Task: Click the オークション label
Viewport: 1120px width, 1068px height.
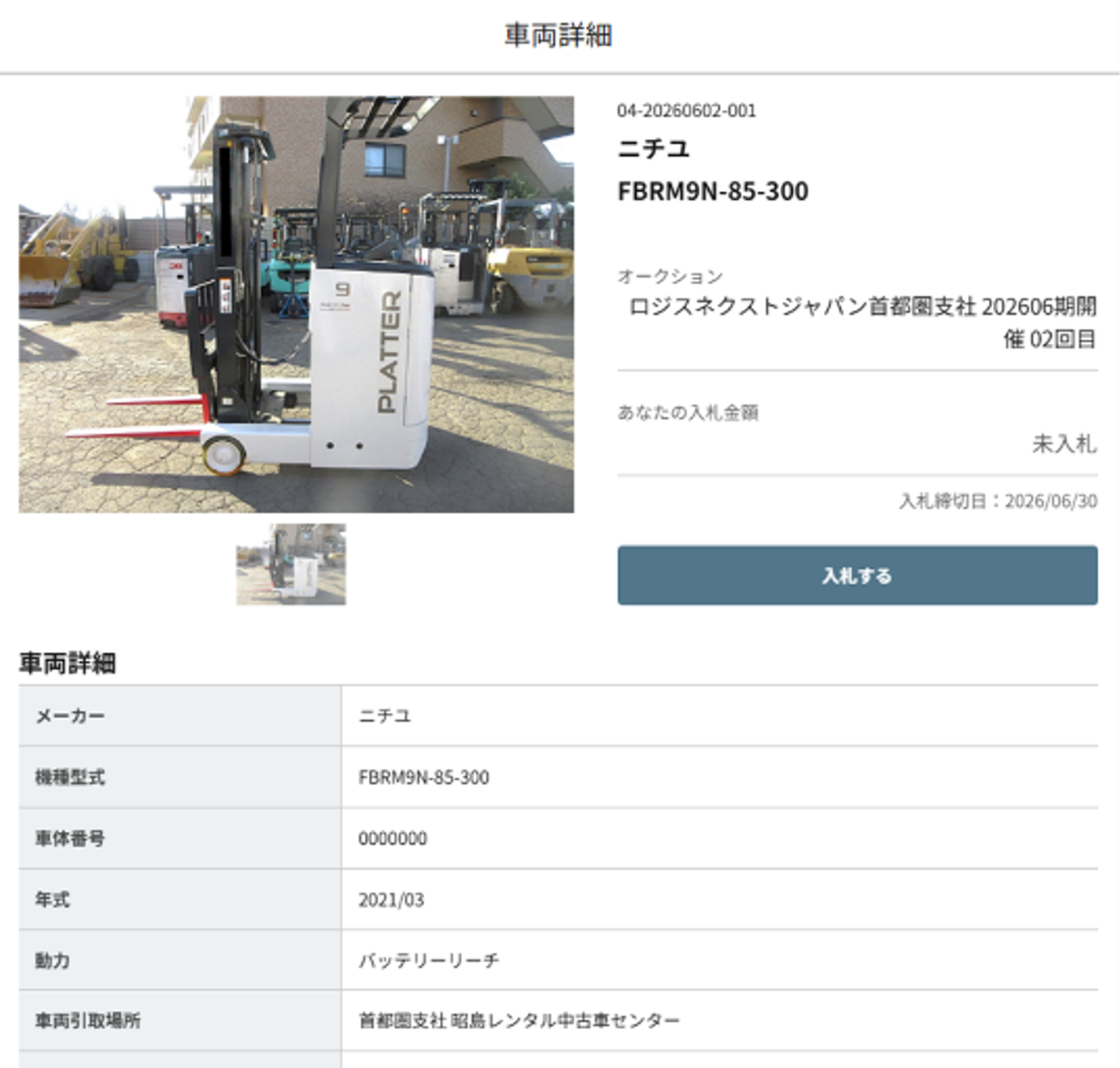Action: pos(670,277)
